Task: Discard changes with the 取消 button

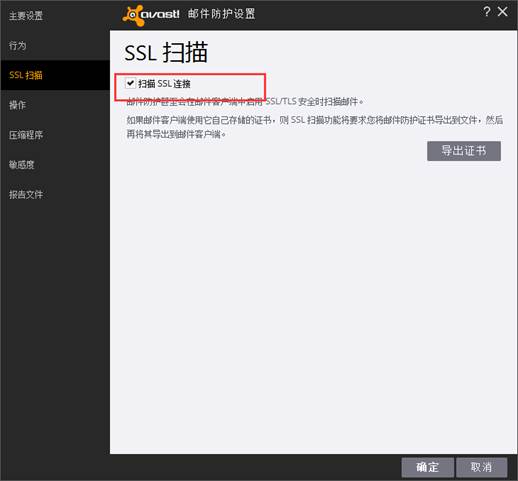Action: [x=481, y=467]
